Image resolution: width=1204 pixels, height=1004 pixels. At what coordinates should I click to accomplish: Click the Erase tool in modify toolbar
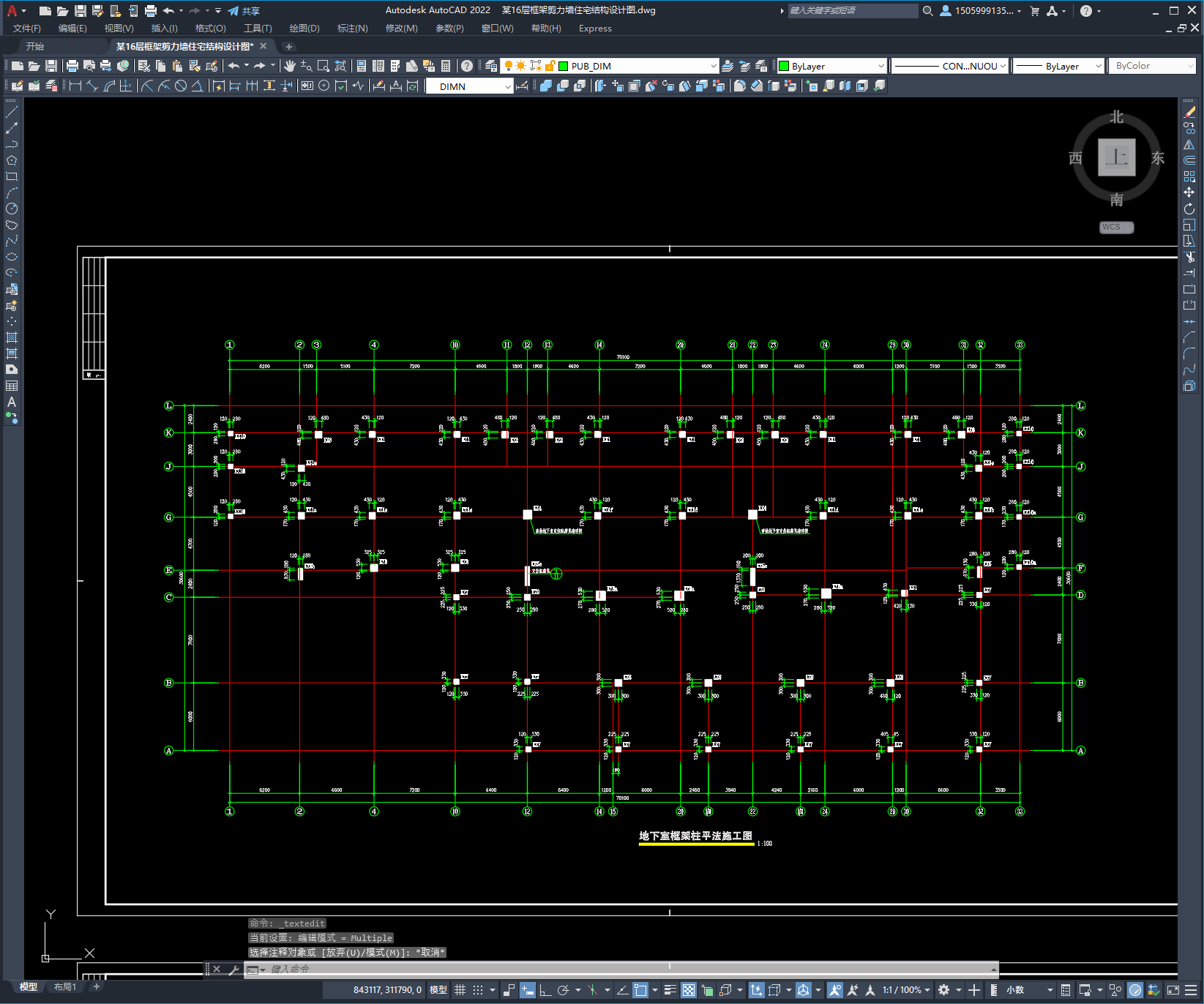[x=1189, y=112]
